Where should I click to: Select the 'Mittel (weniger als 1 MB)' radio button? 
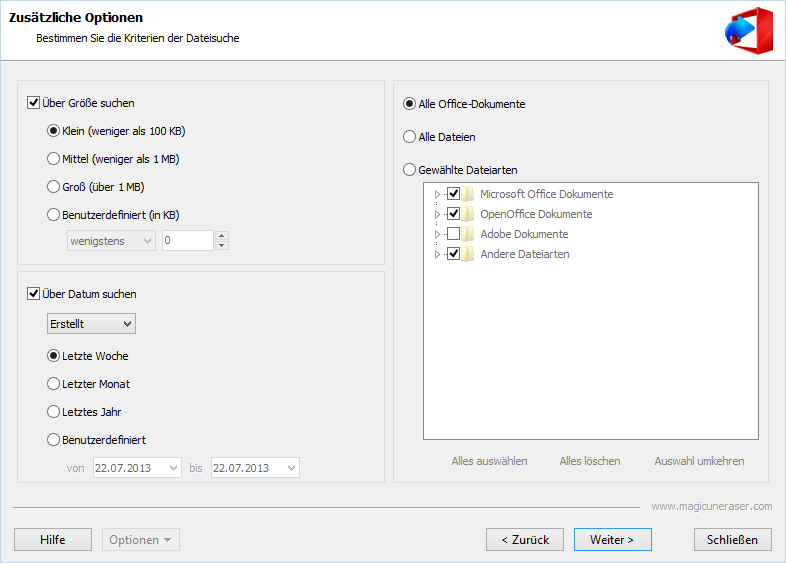pyautogui.click(x=53, y=159)
